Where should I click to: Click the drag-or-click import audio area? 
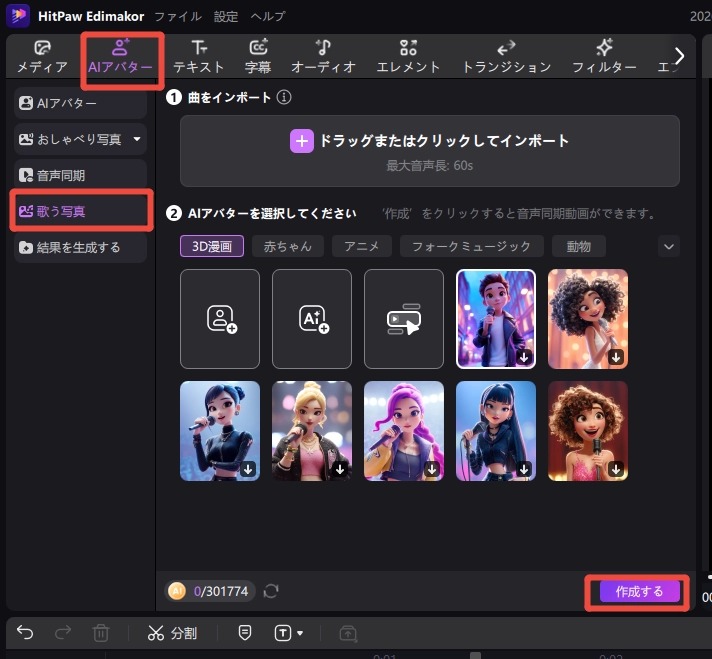click(x=430, y=150)
